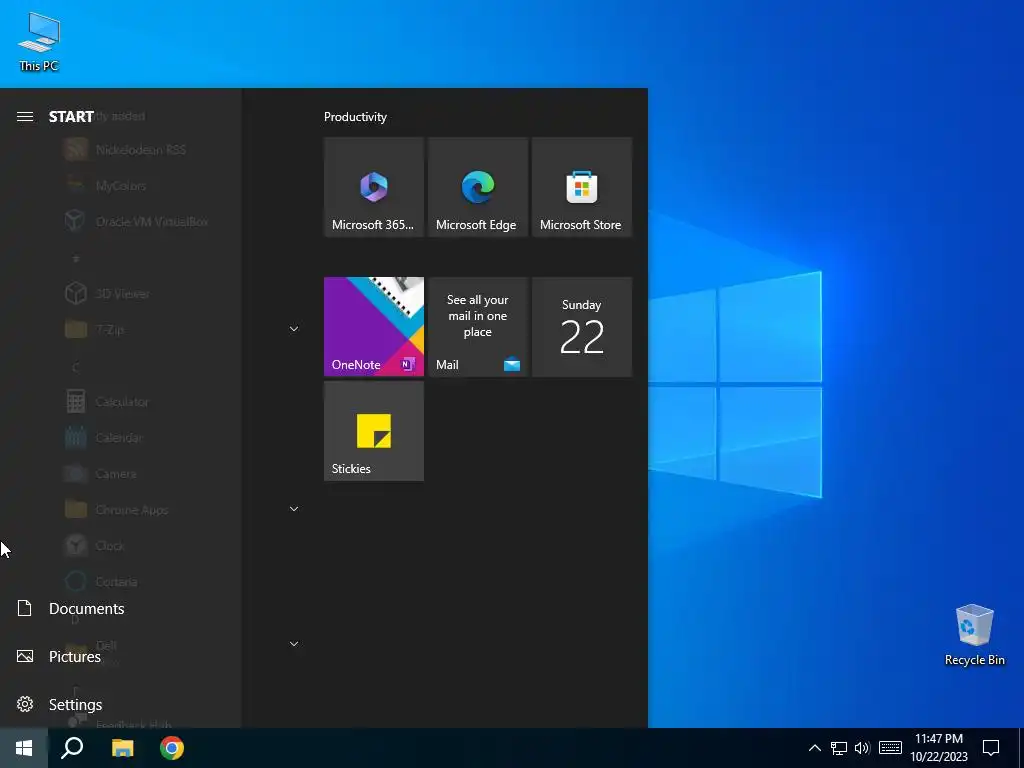Screen dimensions: 1024x768
Task: Launch the OneNote tile
Action: coord(374,327)
